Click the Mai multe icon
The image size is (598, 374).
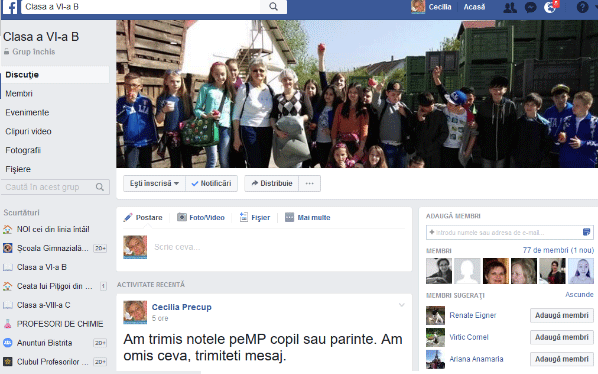[x=289, y=217]
